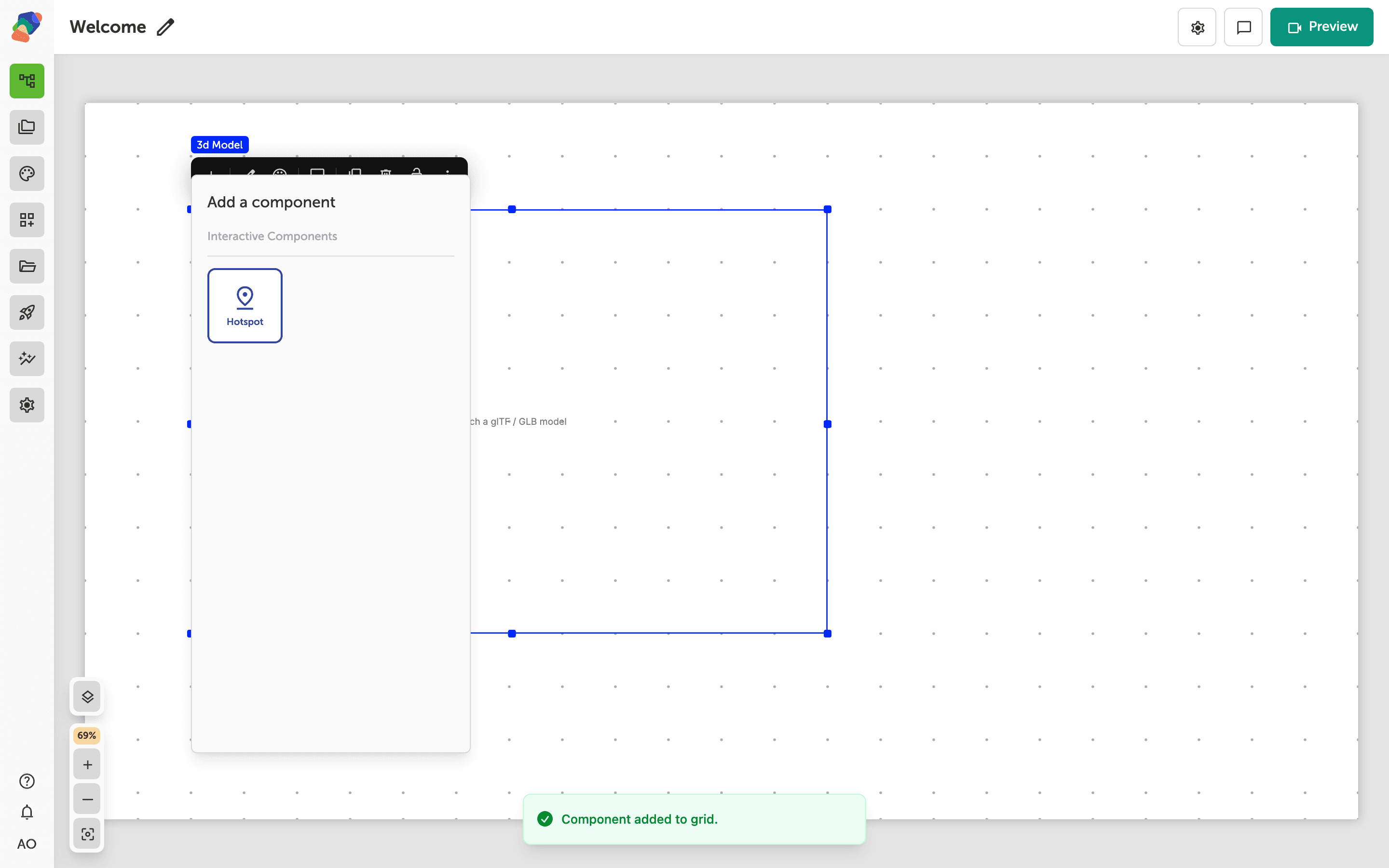
Task: Open the folder assets icon in sidebar
Action: [x=27, y=266]
